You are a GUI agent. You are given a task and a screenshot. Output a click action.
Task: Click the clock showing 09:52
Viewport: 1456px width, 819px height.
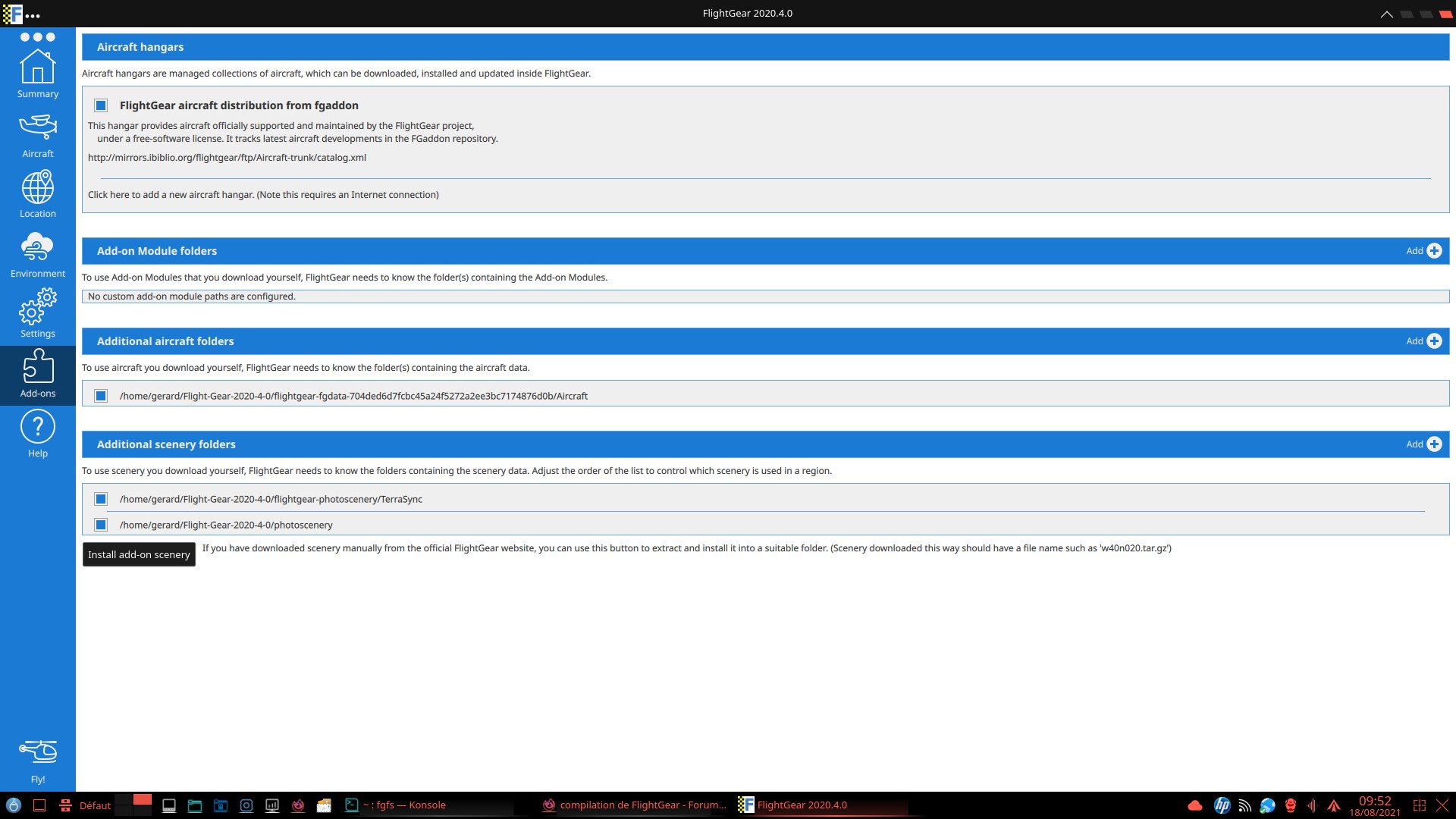pos(1374,805)
